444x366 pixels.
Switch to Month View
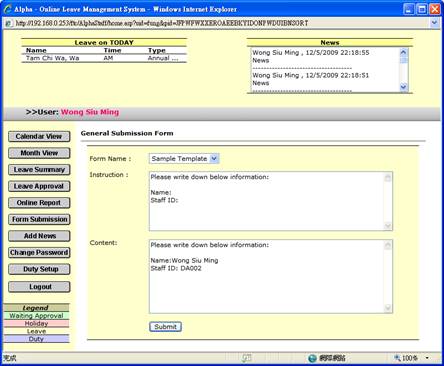[39, 153]
